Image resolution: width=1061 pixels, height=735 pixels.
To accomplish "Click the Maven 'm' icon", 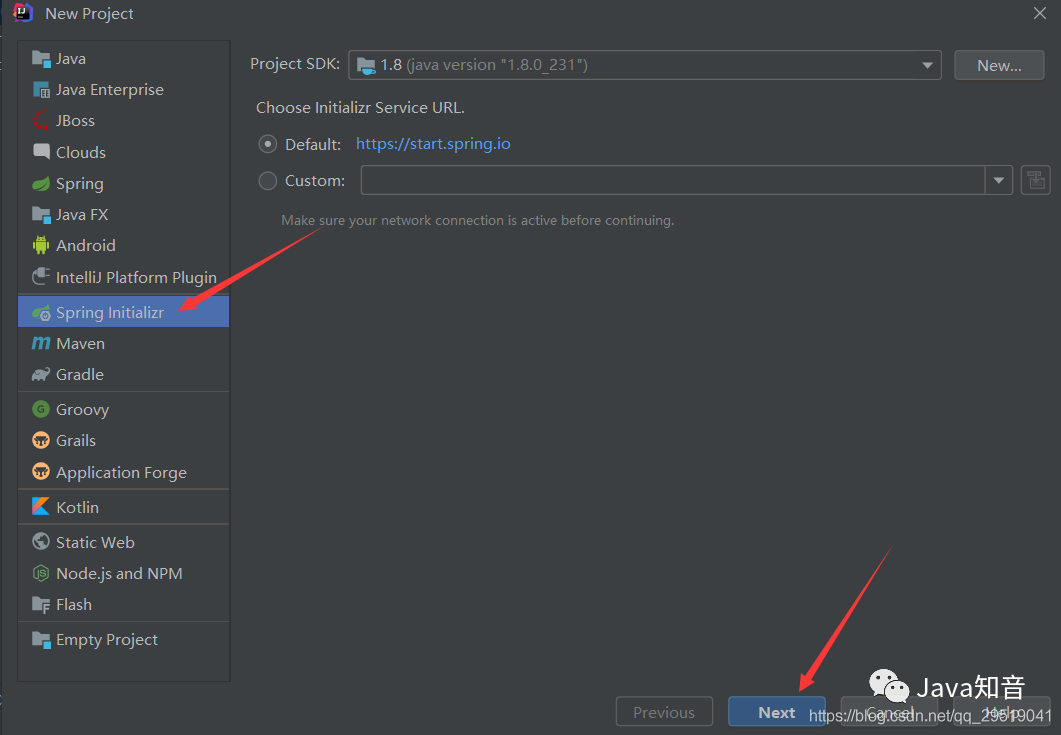I will click(41, 344).
